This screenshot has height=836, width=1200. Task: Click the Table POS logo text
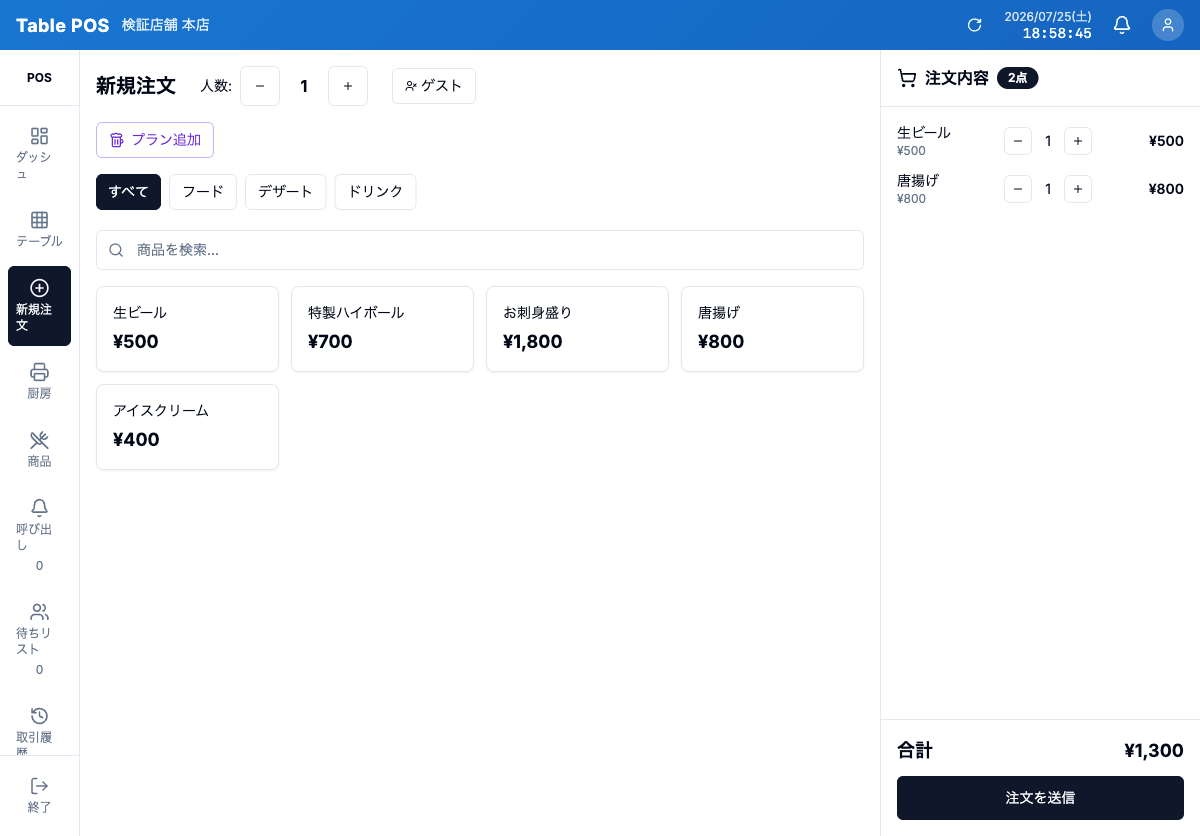pyautogui.click(x=62, y=25)
